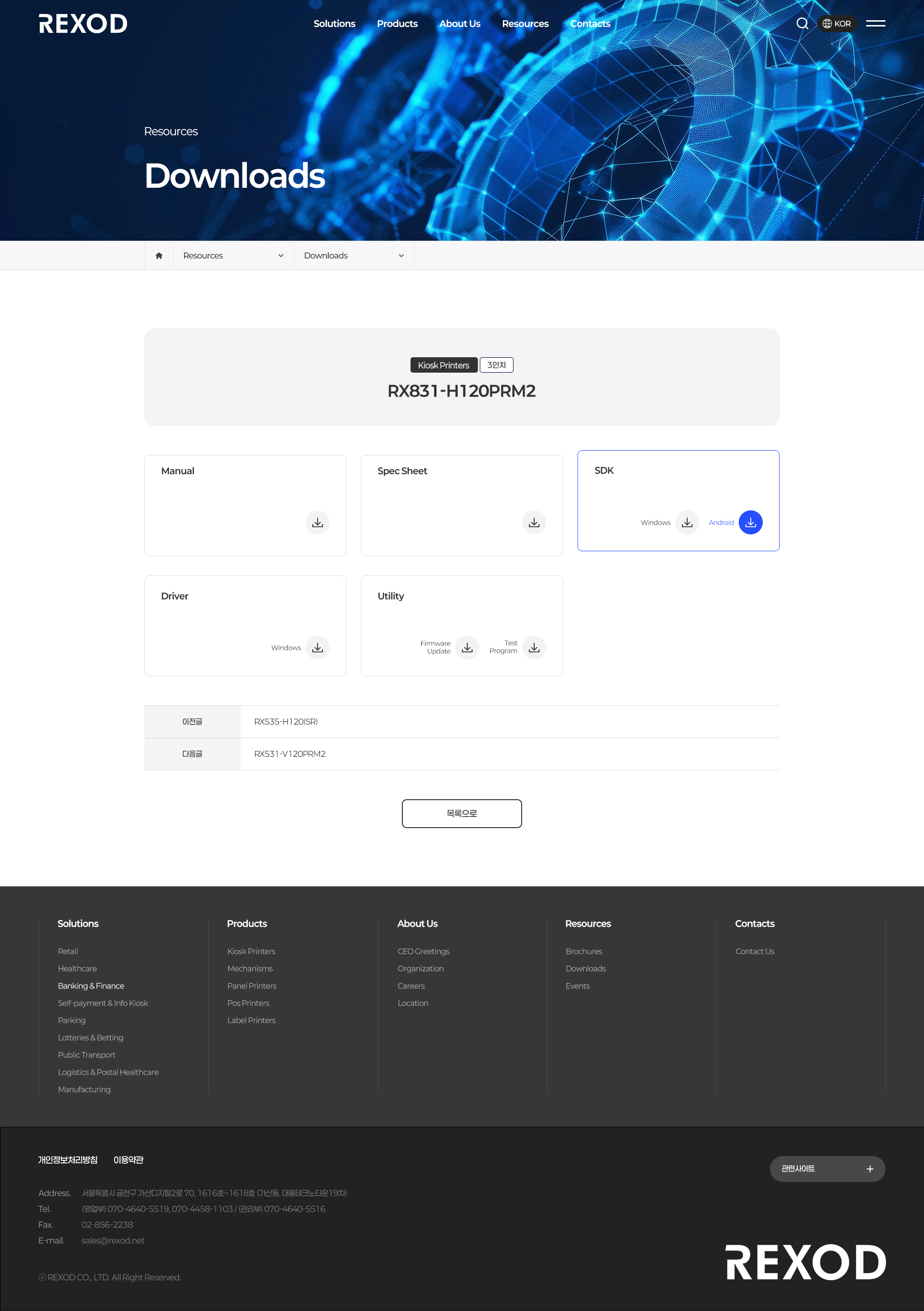The image size is (924, 1311).
Task: Open the Organization footer link
Action: tap(421, 968)
